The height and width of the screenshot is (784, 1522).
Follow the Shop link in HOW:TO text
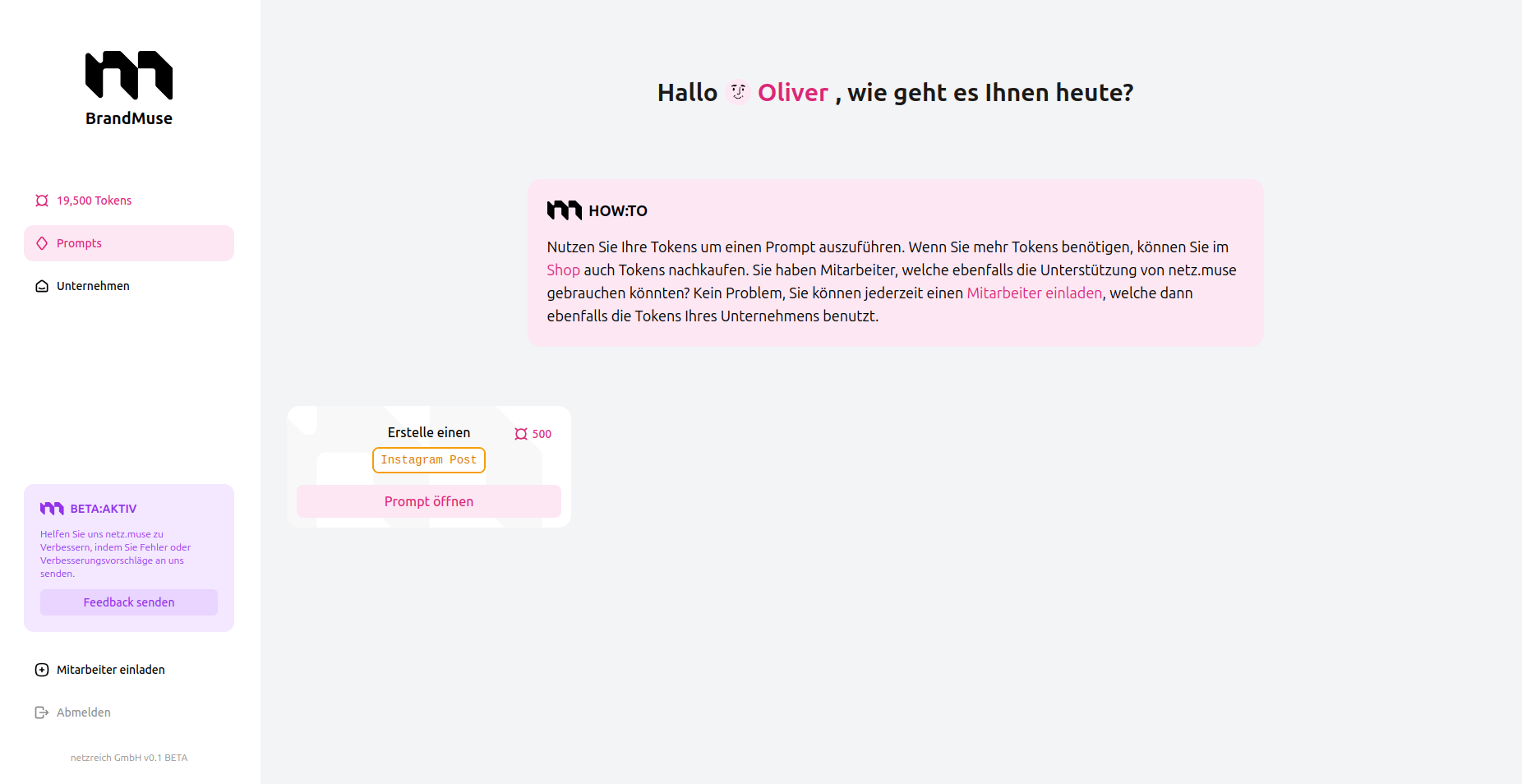click(563, 270)
